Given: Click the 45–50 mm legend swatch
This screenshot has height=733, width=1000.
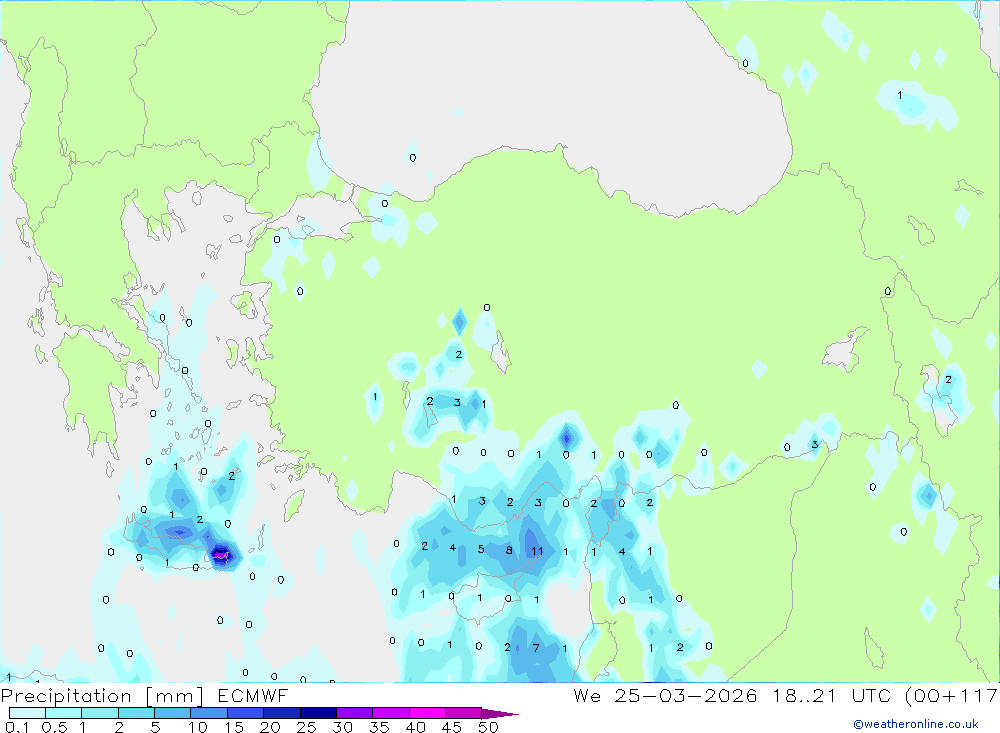Looking at the screenshot, I should pyautogui.click(x=464, y=713).
